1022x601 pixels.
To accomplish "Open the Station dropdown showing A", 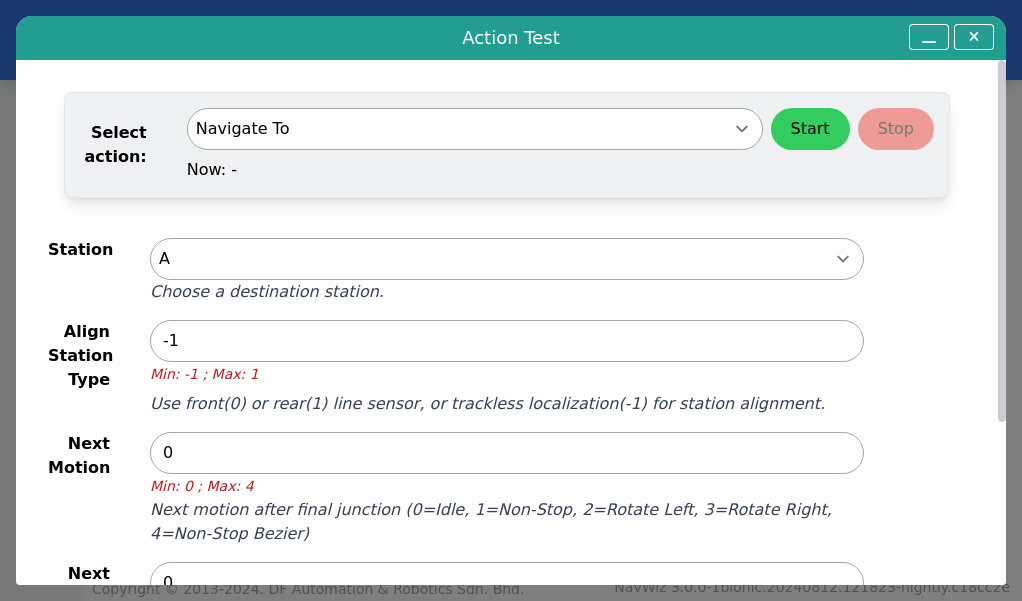I will (506, 259).
